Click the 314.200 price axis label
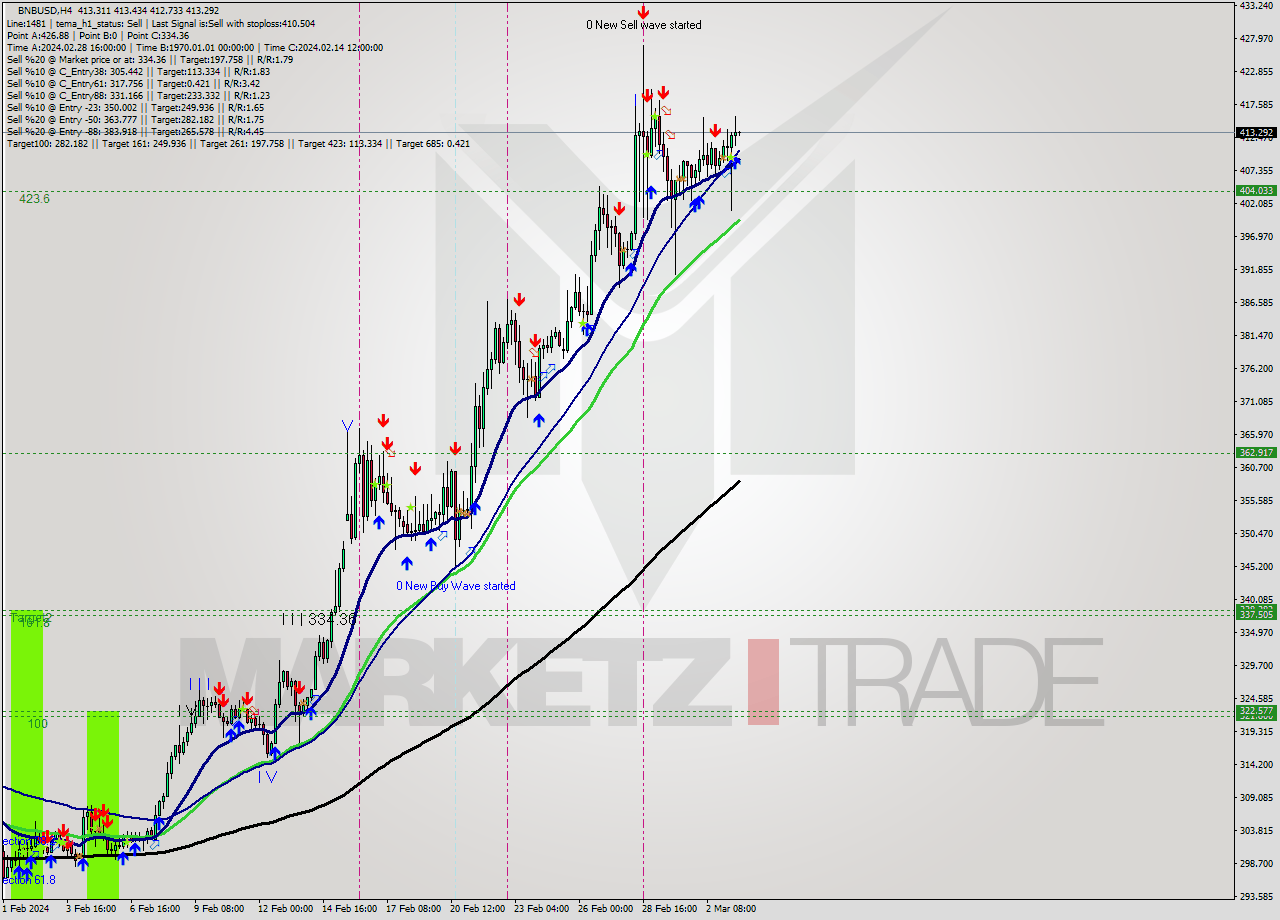The width and height of the screenshot is (1280, 920). [x=1256, y=765]
